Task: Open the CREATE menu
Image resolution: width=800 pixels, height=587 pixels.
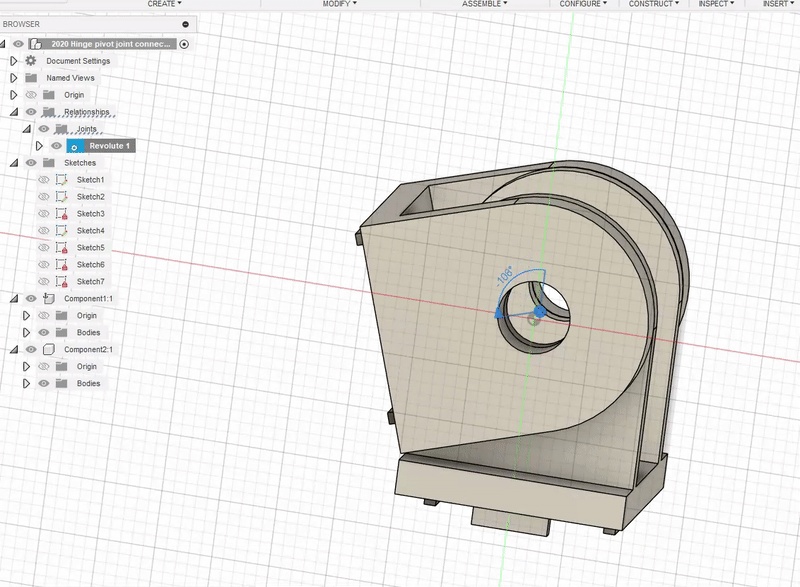Action: point(164,4)
